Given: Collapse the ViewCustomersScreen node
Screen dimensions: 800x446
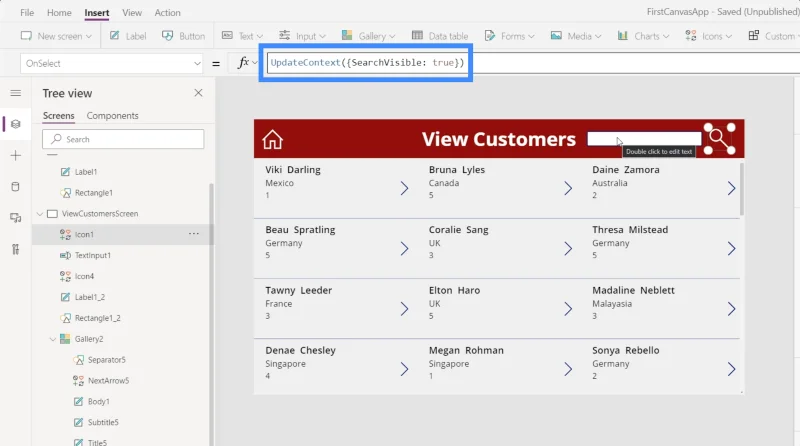Looking at the screenshot, I should (x=40, y=214).
